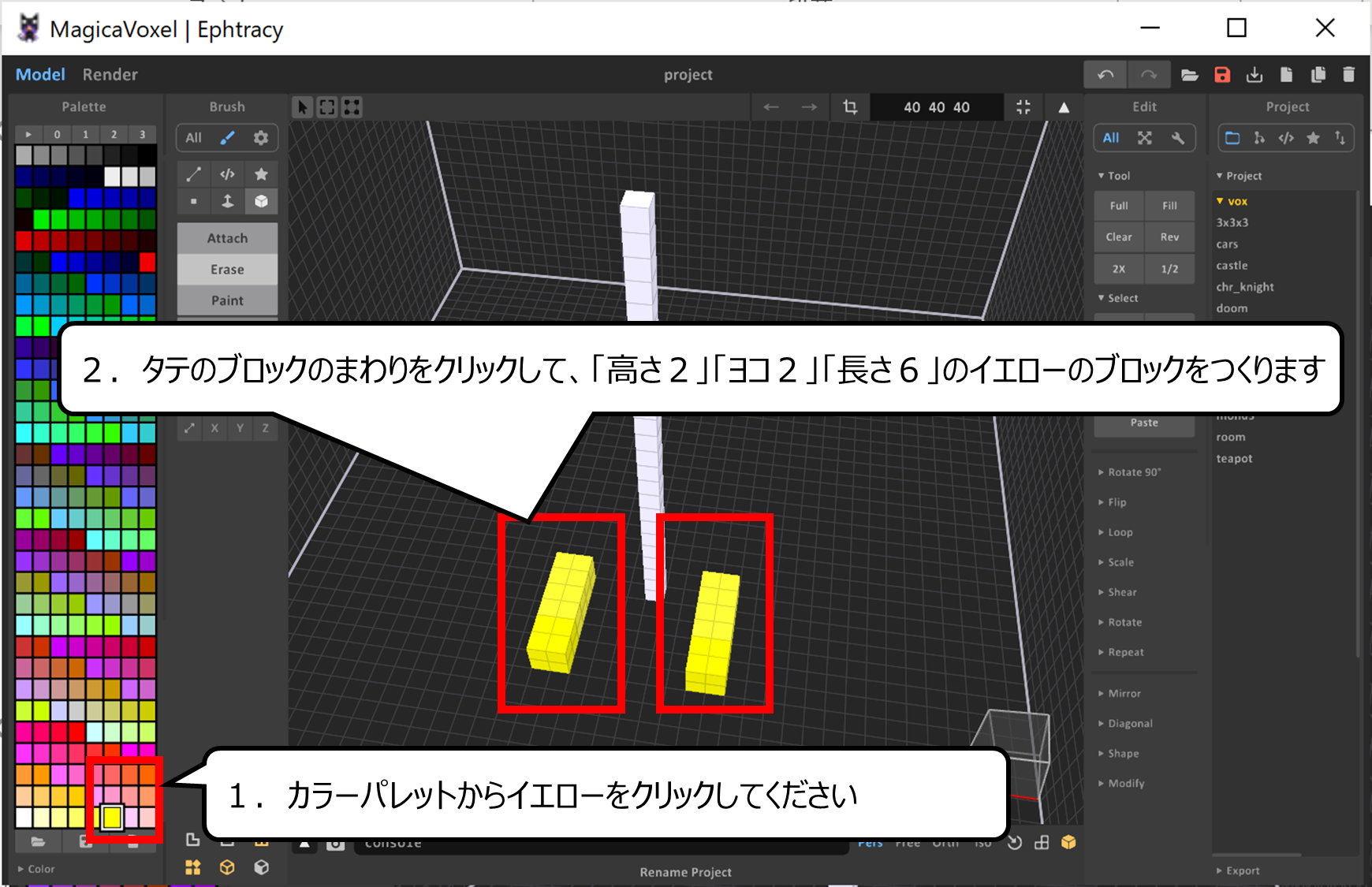
Task: Toggle the grid display icon near the camera modes
Action: coord(1042,843)
